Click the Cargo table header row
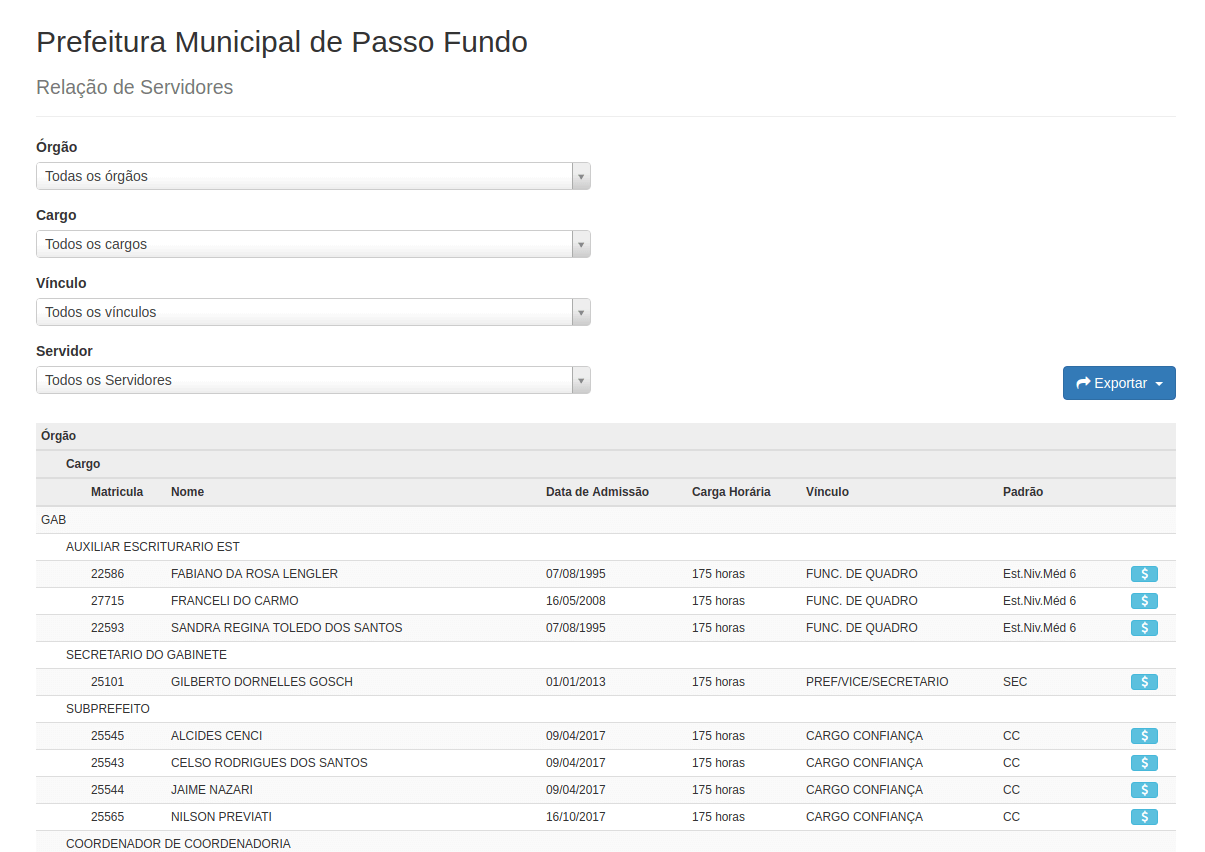The height and width of the screenshot is (852, 1205). coord(606,464)
